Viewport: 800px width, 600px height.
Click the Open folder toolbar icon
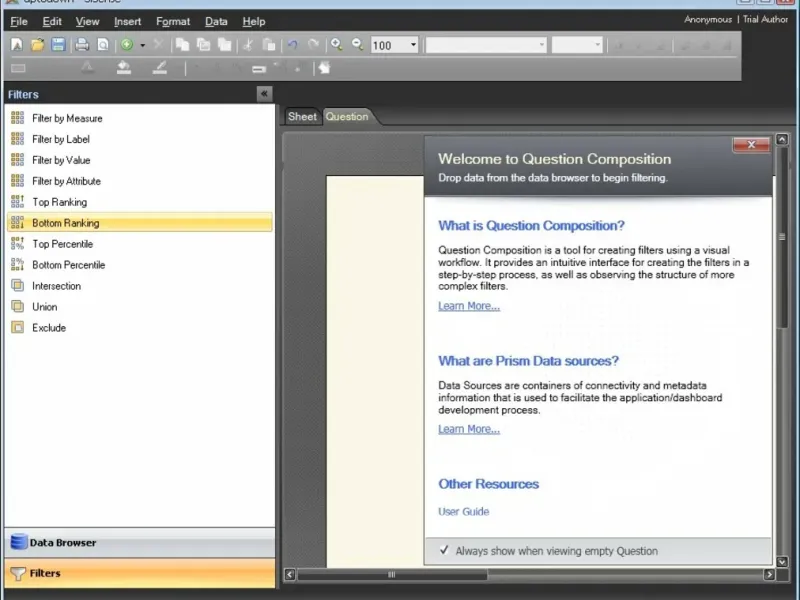37,45
